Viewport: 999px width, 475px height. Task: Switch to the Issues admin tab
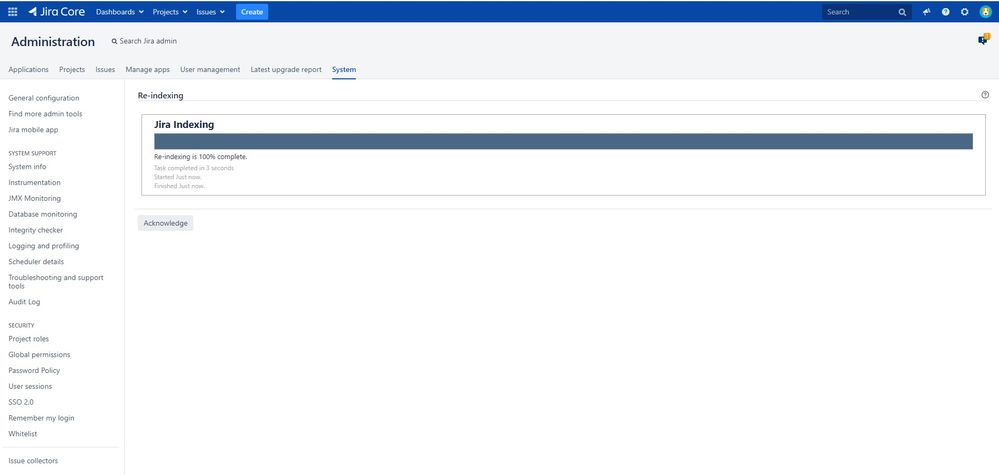105,69
